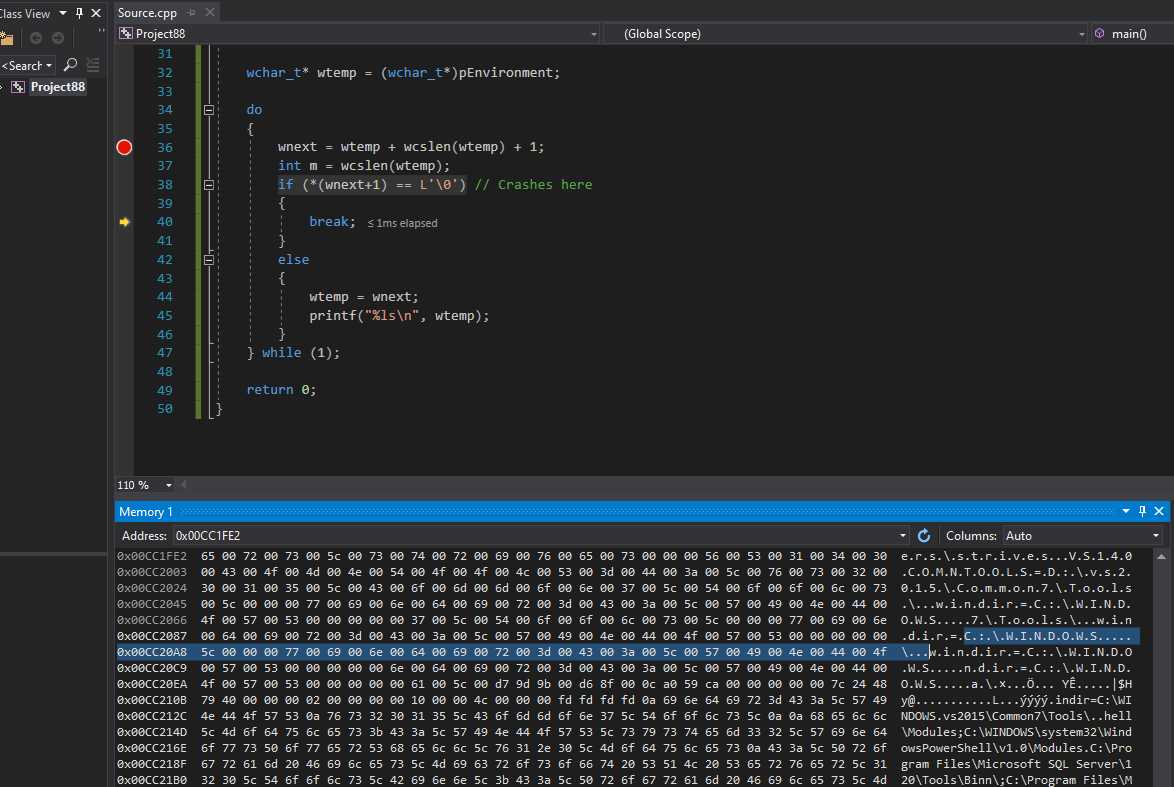The height and width of the screenshot is (787, 1174).
Task: Click 'int m' declaration on line 37
Action: coord(297,165)
